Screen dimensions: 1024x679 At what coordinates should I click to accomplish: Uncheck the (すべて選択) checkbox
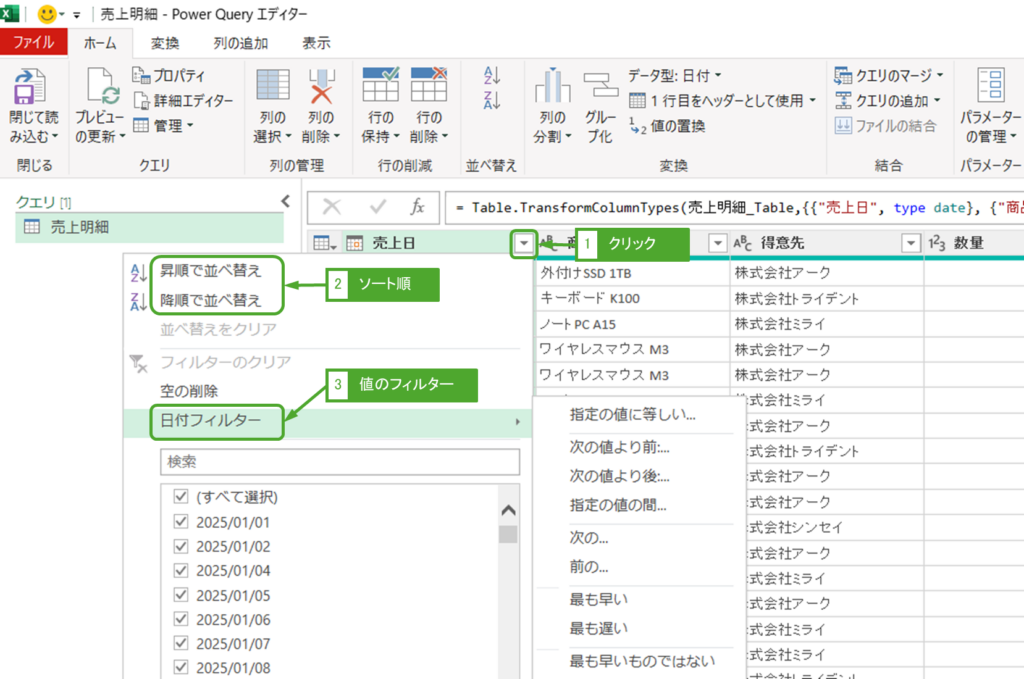(x=181, y=497)
